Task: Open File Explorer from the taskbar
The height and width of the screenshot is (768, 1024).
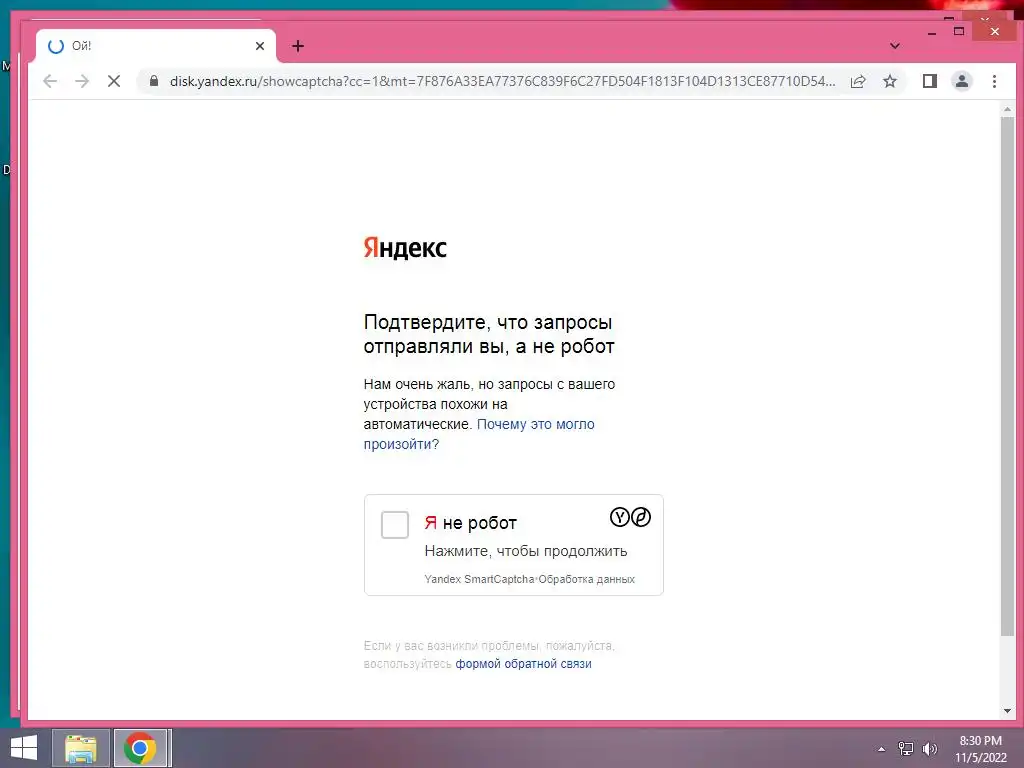Action: [80, 748]
